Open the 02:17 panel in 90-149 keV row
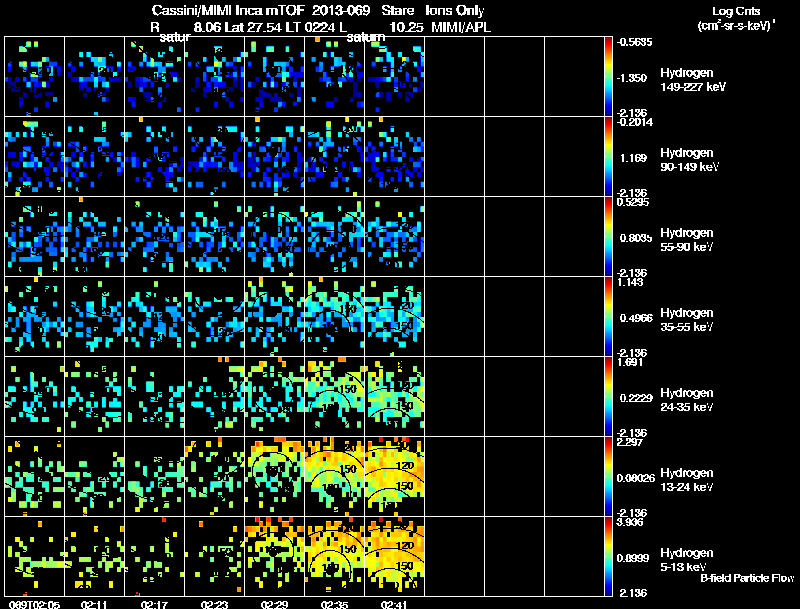800x609 pixels. [x=155, y=157]
